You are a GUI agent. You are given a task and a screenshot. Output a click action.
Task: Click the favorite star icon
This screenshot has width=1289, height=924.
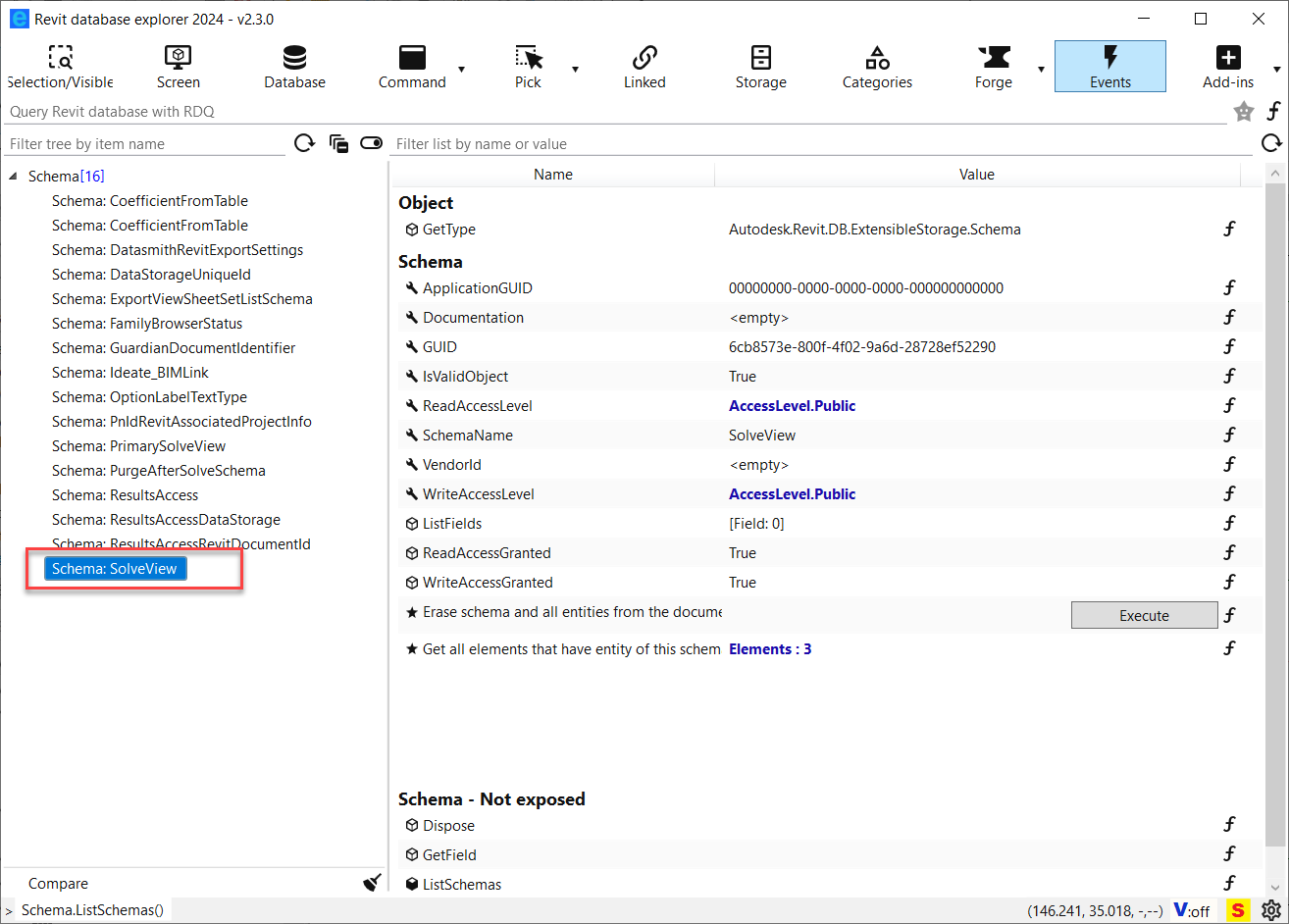(1243, 111)
